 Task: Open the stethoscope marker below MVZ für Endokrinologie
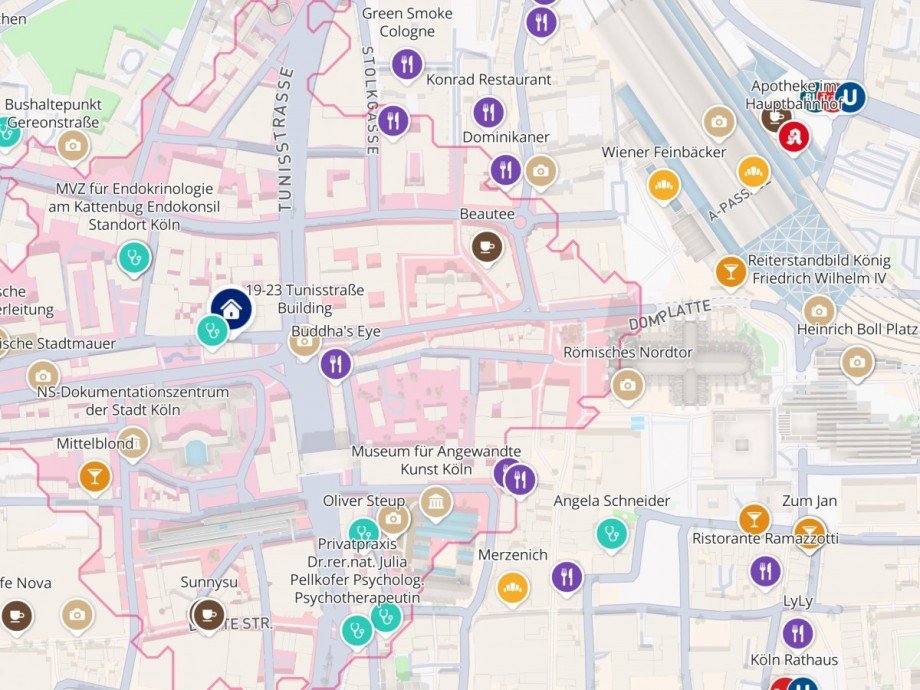pos(134,258)
